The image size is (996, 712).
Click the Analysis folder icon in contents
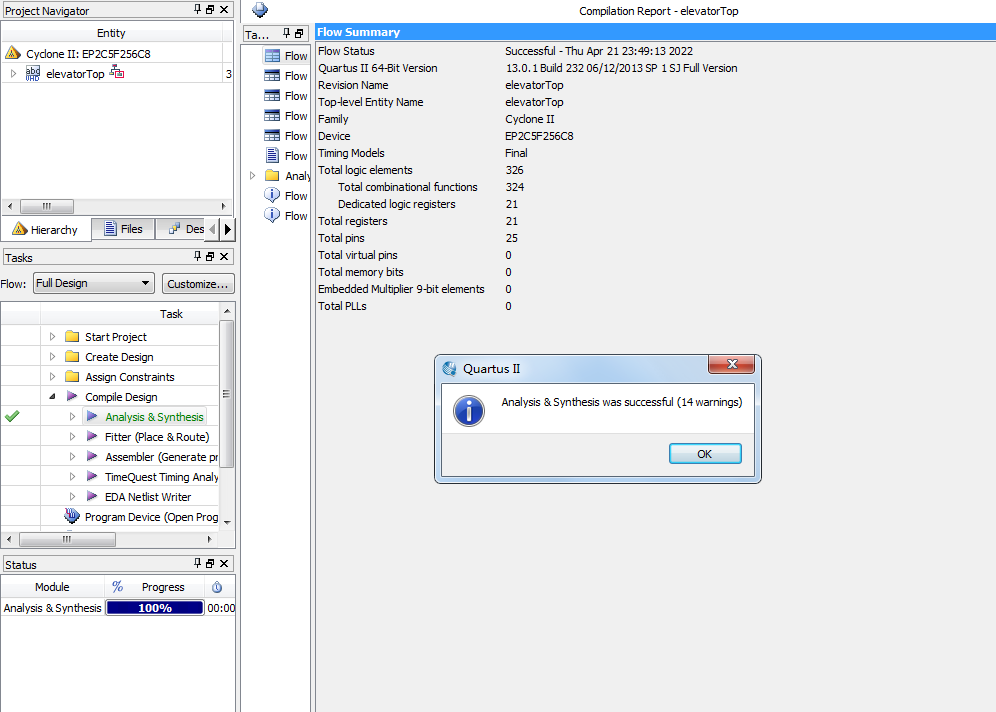click(272, 175)
